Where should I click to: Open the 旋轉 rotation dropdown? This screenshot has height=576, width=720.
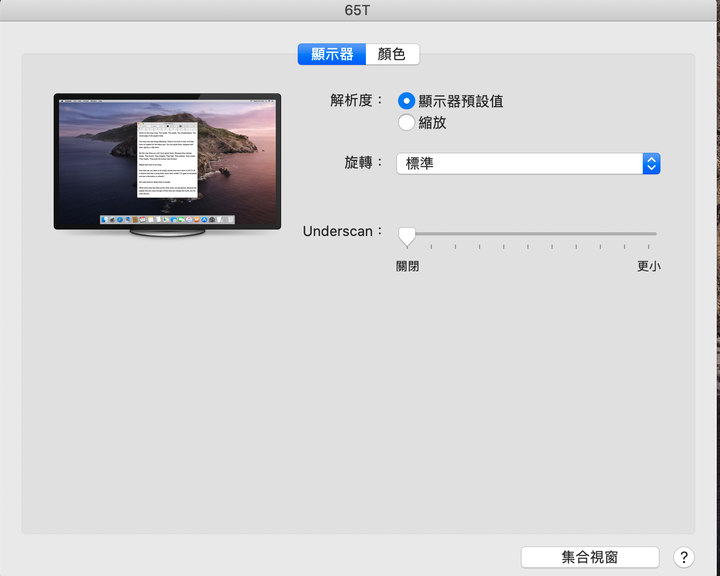pos(528,164)
